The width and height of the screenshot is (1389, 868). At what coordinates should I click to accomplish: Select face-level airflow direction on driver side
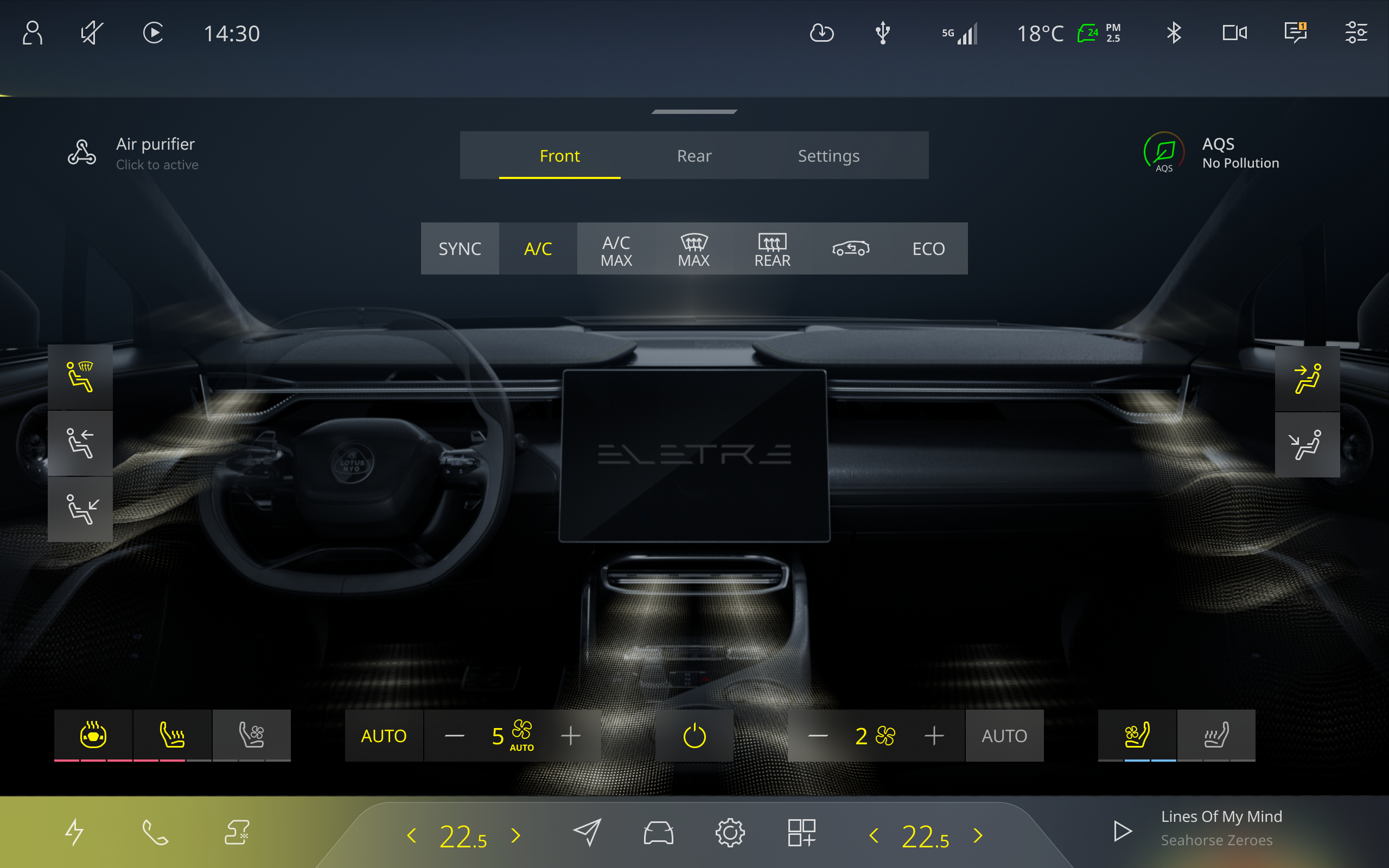pyautogui.click(x=80, y=444)
